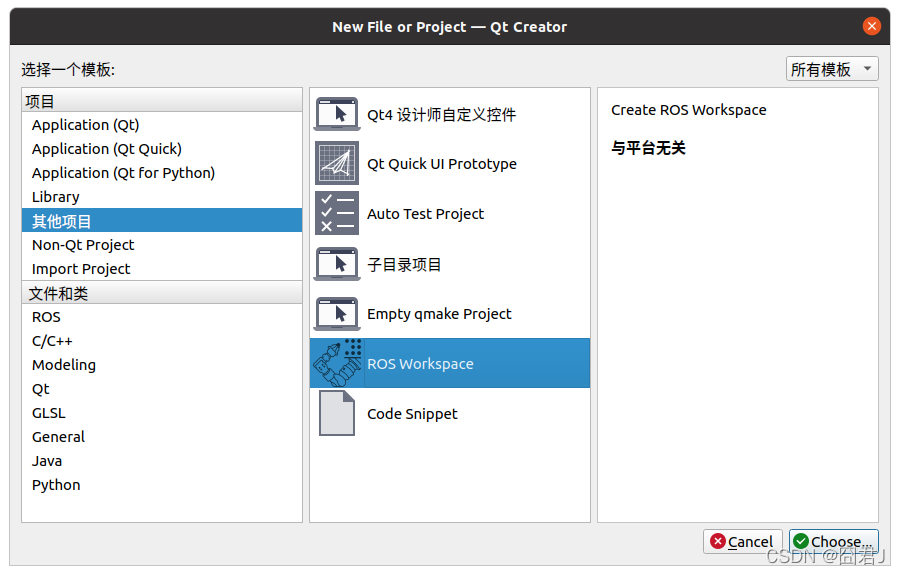Screen dimensions: 900x575
Task: Select the C/C++ files category
Action: point(52,341)
